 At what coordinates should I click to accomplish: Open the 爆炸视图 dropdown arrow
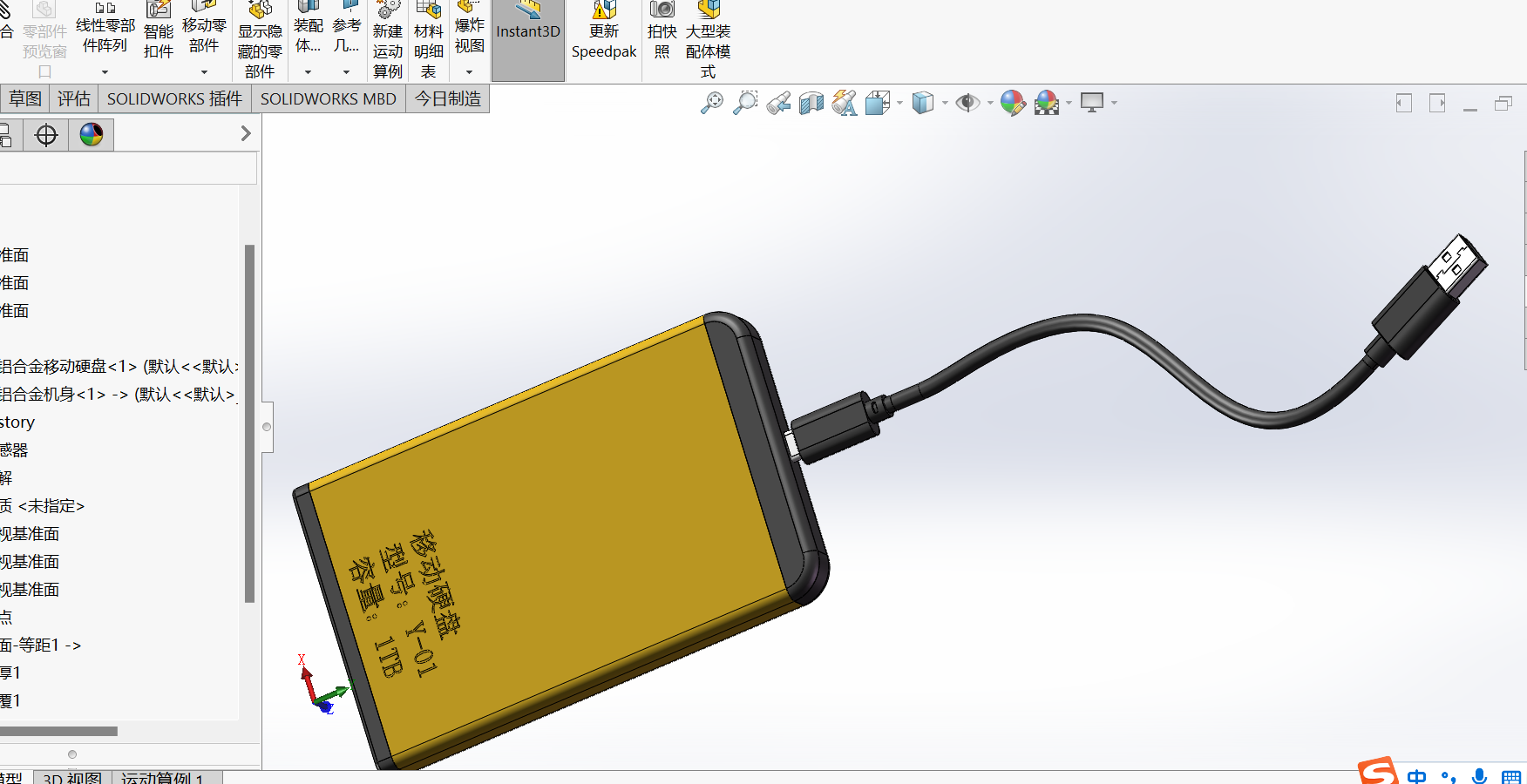coord(469,72)
